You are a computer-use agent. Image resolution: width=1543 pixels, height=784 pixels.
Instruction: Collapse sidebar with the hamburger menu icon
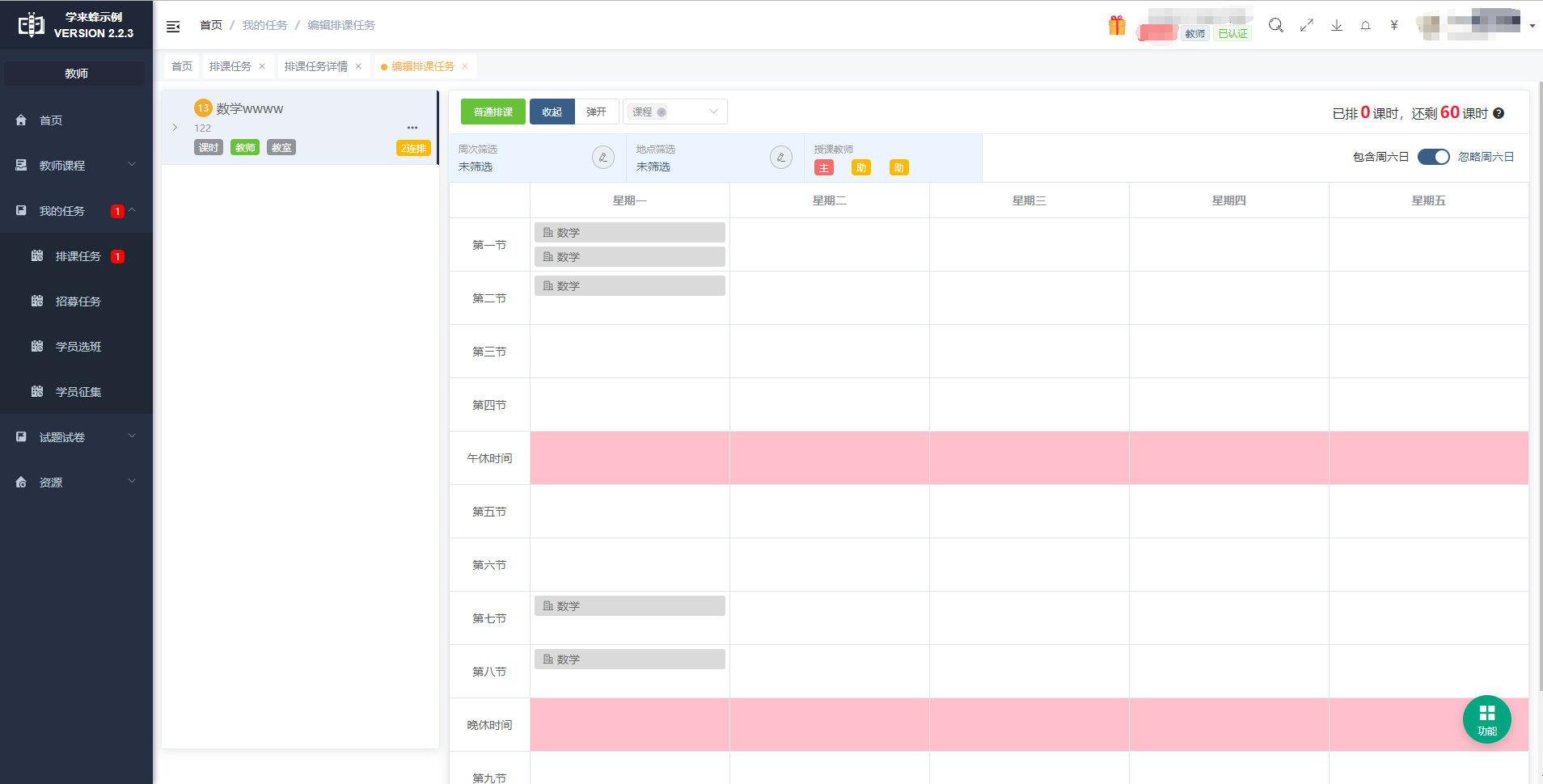click(173, 27)
